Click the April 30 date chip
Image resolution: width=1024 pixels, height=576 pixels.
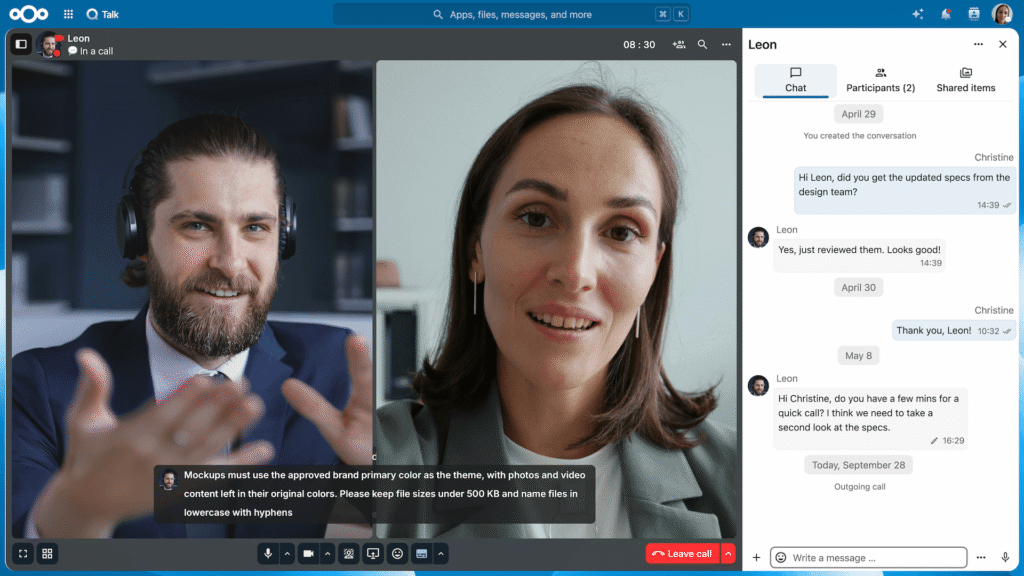click(x=858, y=287)
